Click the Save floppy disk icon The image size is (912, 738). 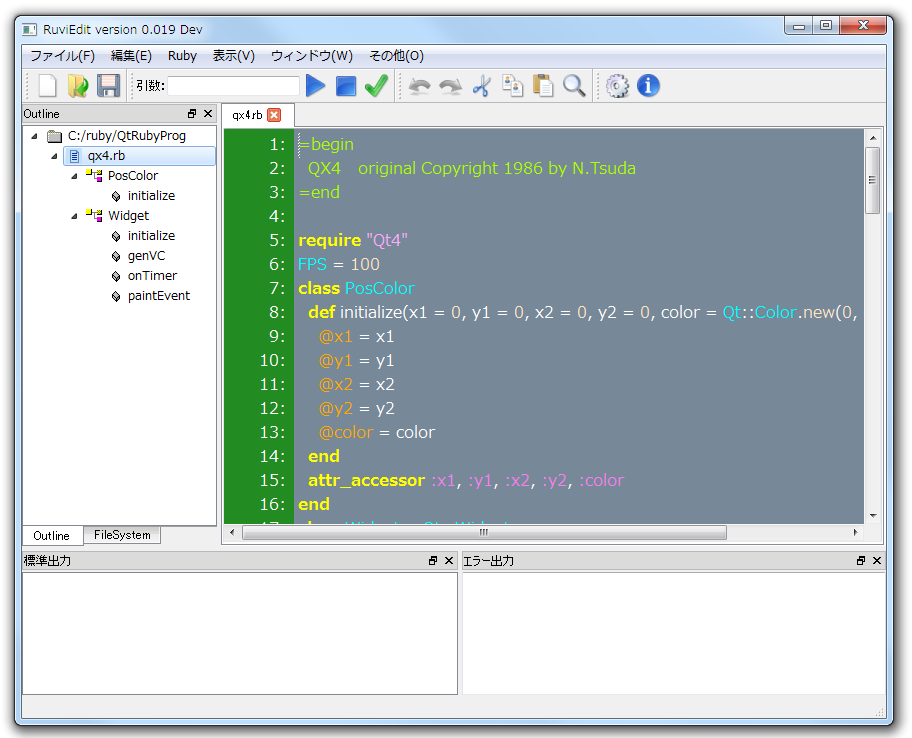108,86
